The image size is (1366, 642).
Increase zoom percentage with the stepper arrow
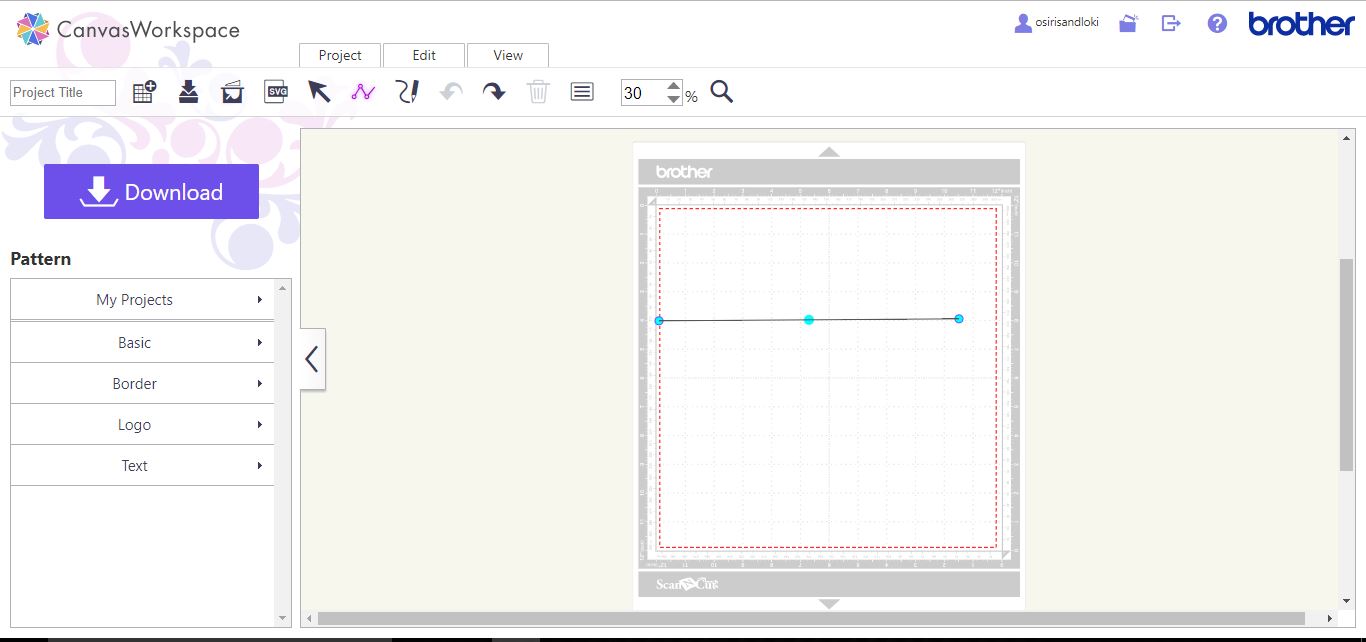tap(676, 86)
